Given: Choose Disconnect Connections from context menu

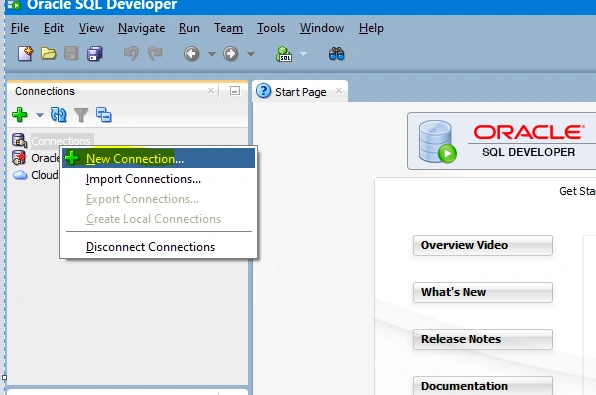Looking at the screenshot, I should coord(159,247).
